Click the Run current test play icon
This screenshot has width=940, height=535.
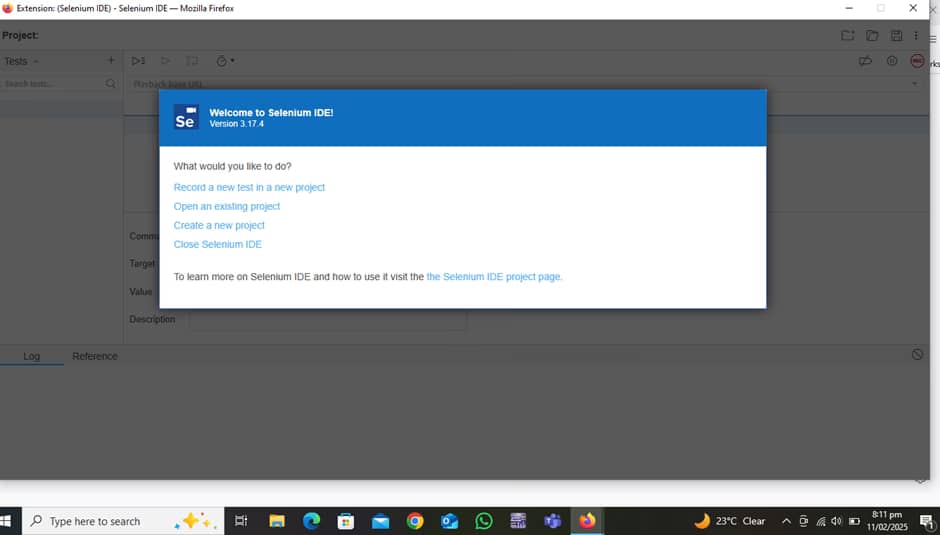coord(165,61)
